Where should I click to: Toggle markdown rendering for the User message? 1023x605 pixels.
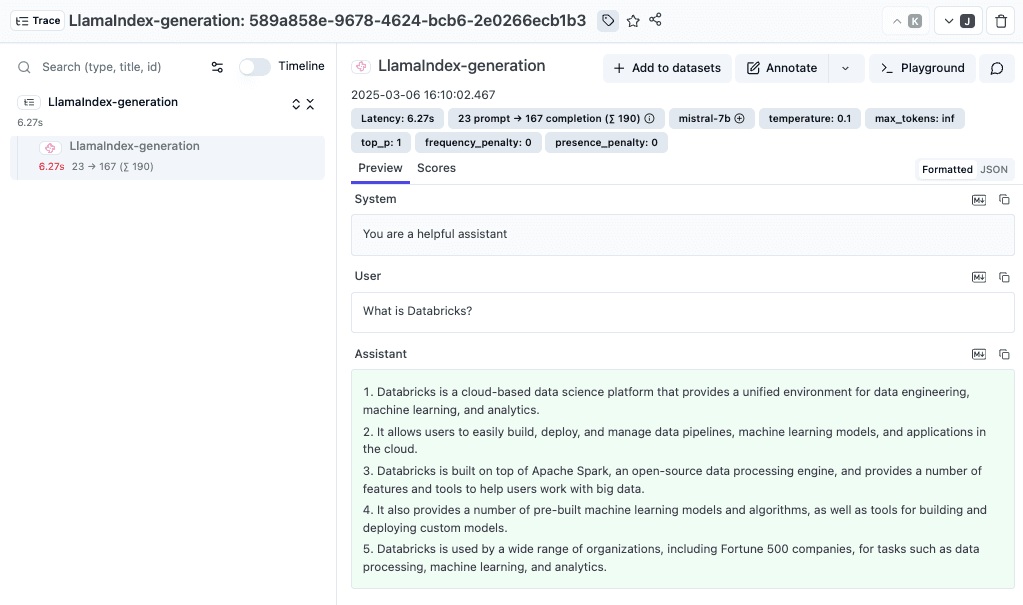point(978,277)
